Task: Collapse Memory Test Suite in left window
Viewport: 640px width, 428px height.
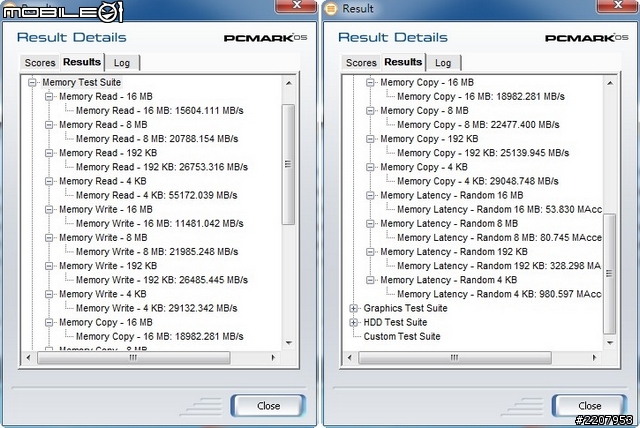Action: coord(32,82)
